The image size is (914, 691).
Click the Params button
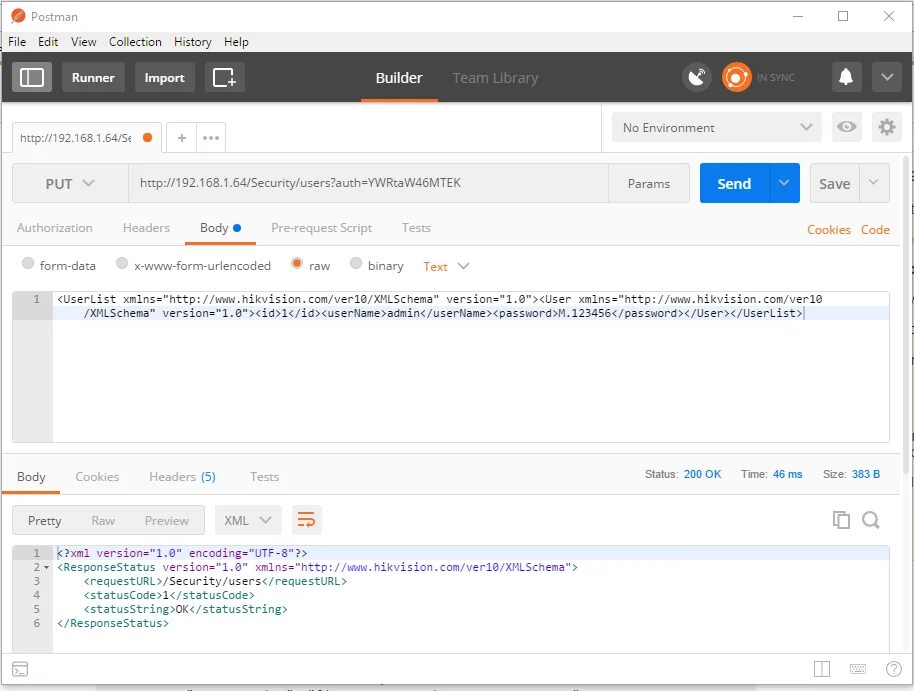(649, 184)
